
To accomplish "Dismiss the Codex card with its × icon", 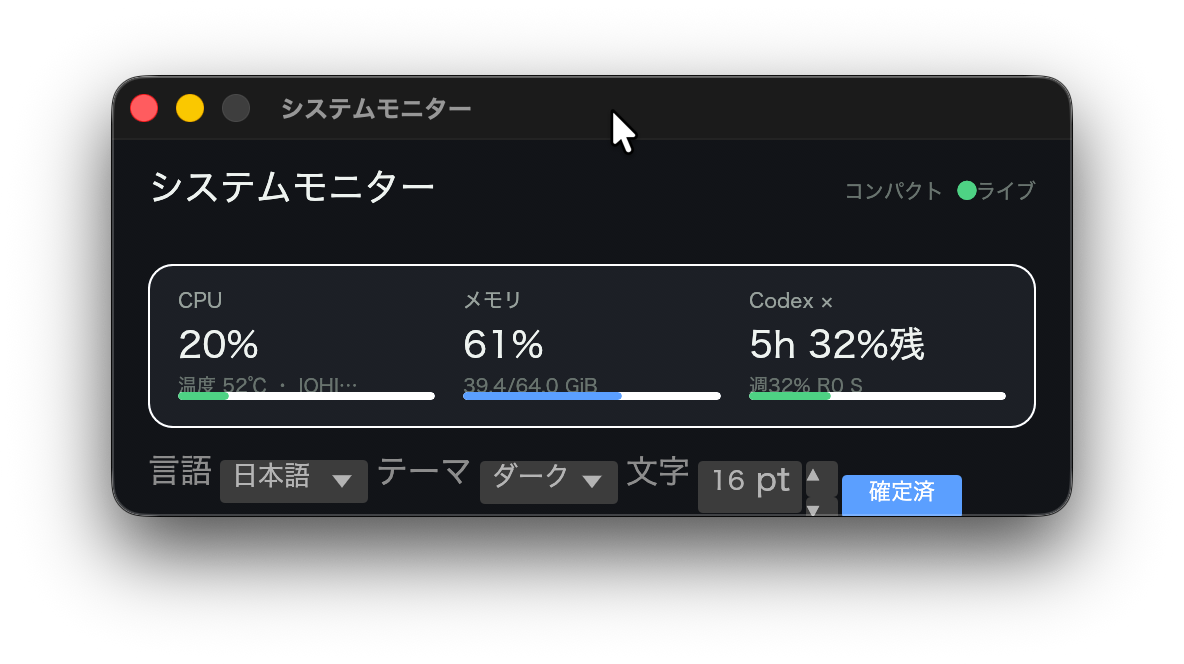I will 827,302.
